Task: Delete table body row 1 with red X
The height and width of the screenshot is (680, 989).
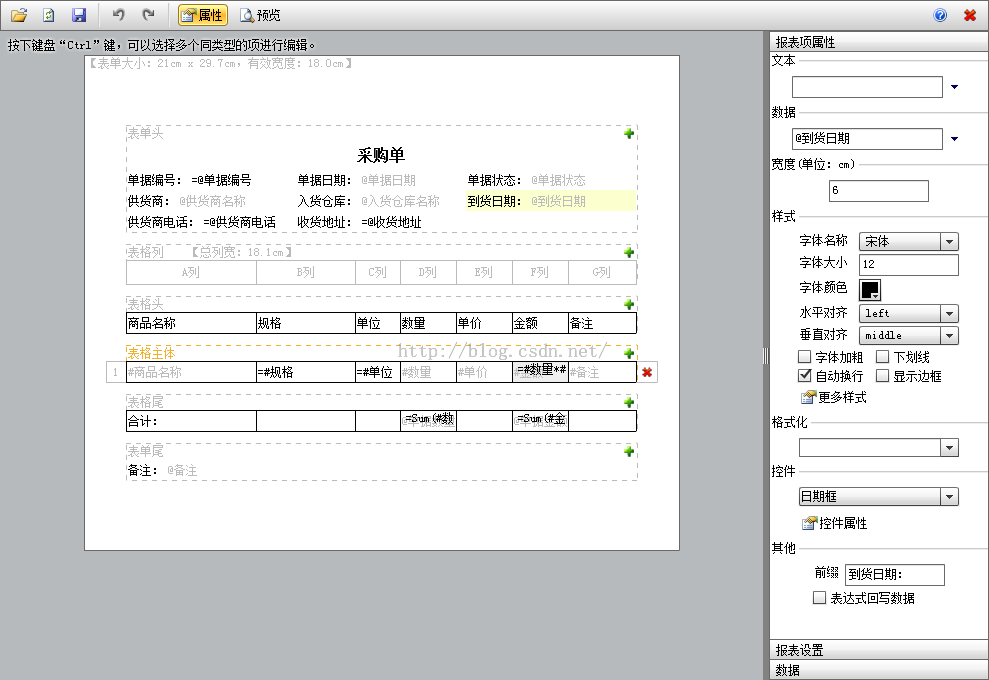Action: [x=647, y=372]
